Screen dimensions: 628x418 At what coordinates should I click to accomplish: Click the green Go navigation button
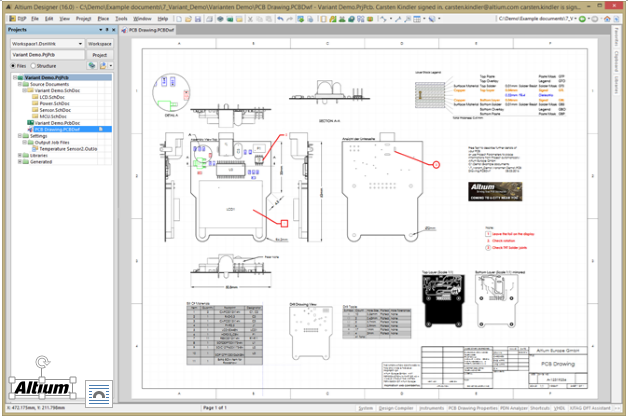582,19
